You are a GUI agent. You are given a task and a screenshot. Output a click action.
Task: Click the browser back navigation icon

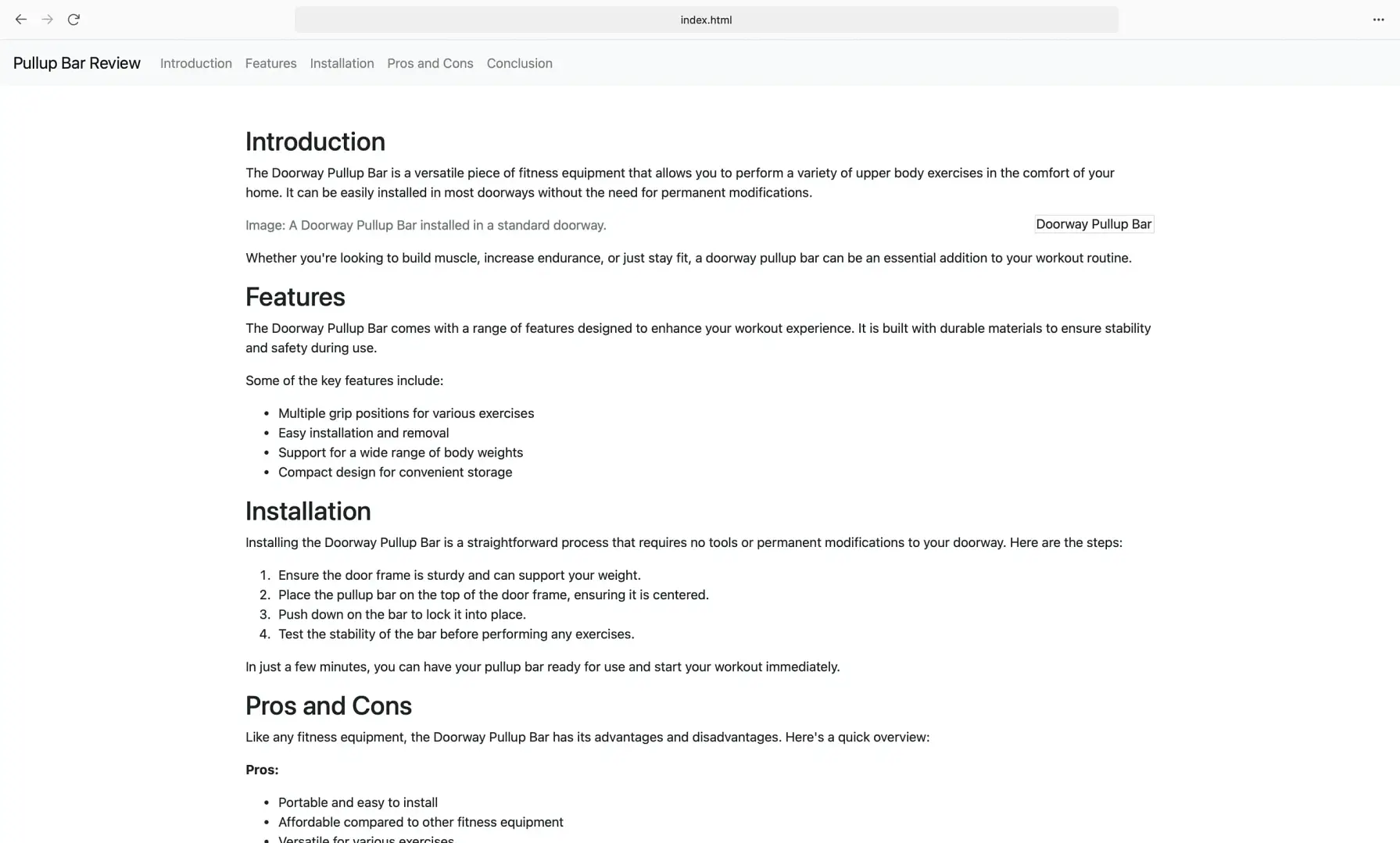point(20,20)
